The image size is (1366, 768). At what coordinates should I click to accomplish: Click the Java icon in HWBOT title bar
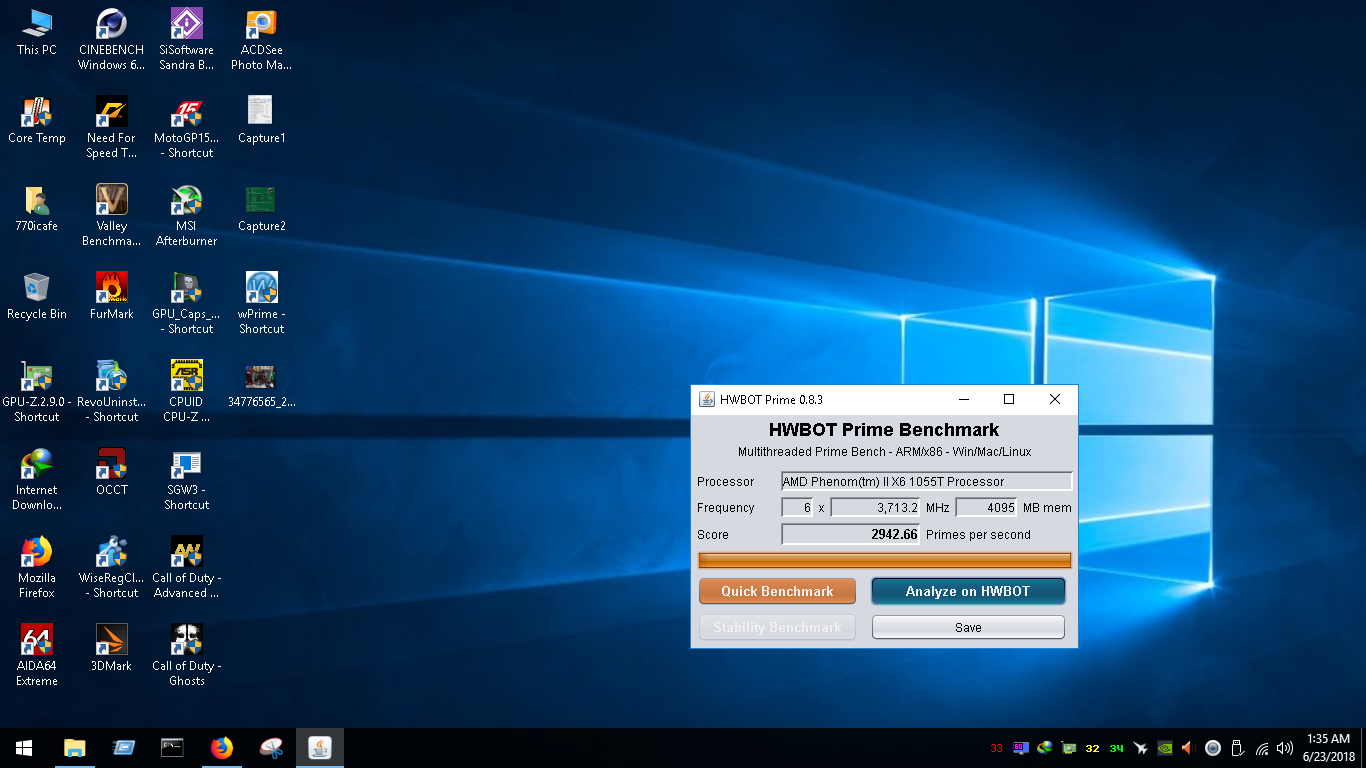[707, 399]
